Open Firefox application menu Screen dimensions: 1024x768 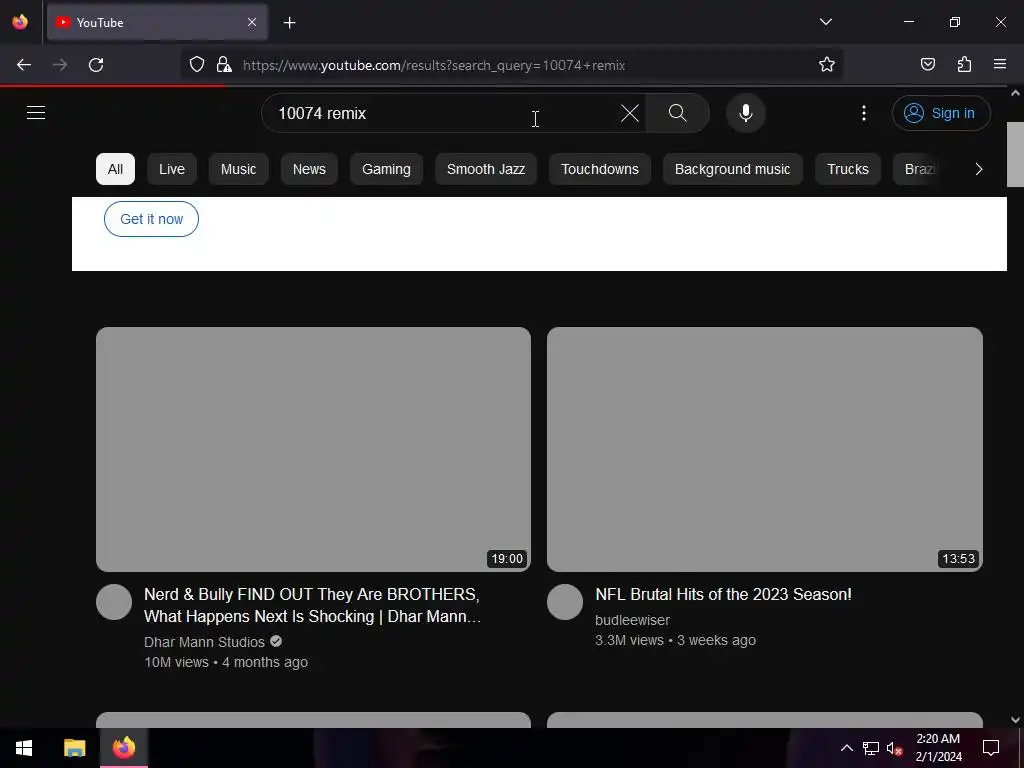1000,65
